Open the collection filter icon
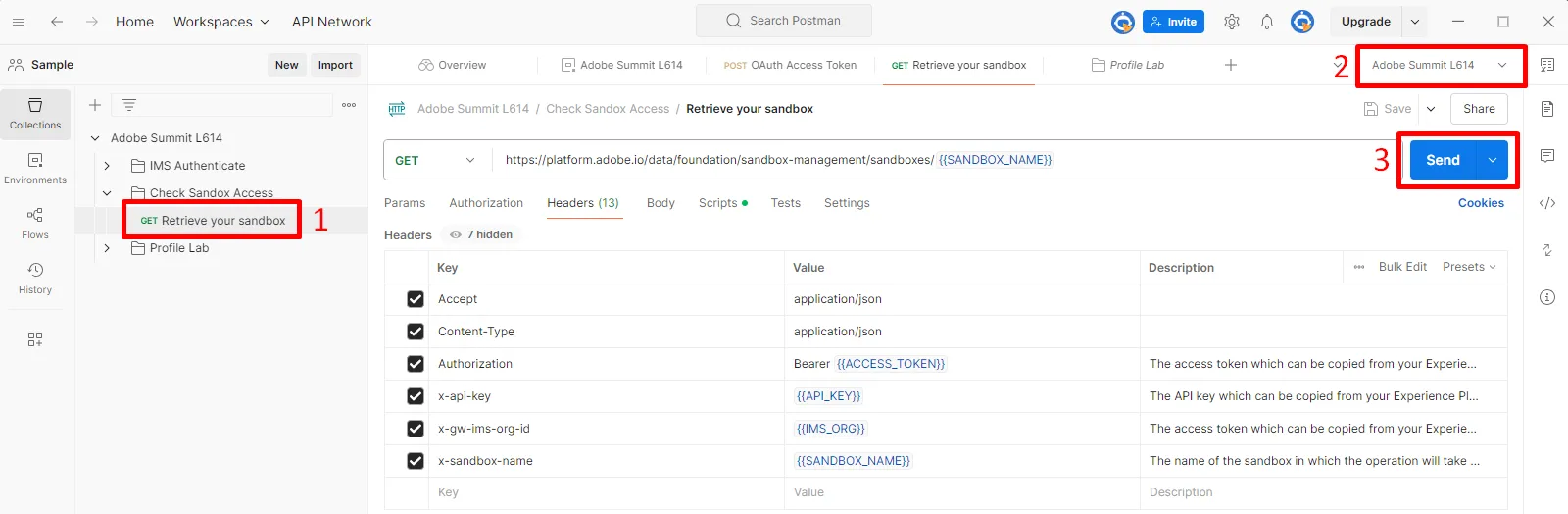Viewport: 1568px width, 514px height. point(129,105)
